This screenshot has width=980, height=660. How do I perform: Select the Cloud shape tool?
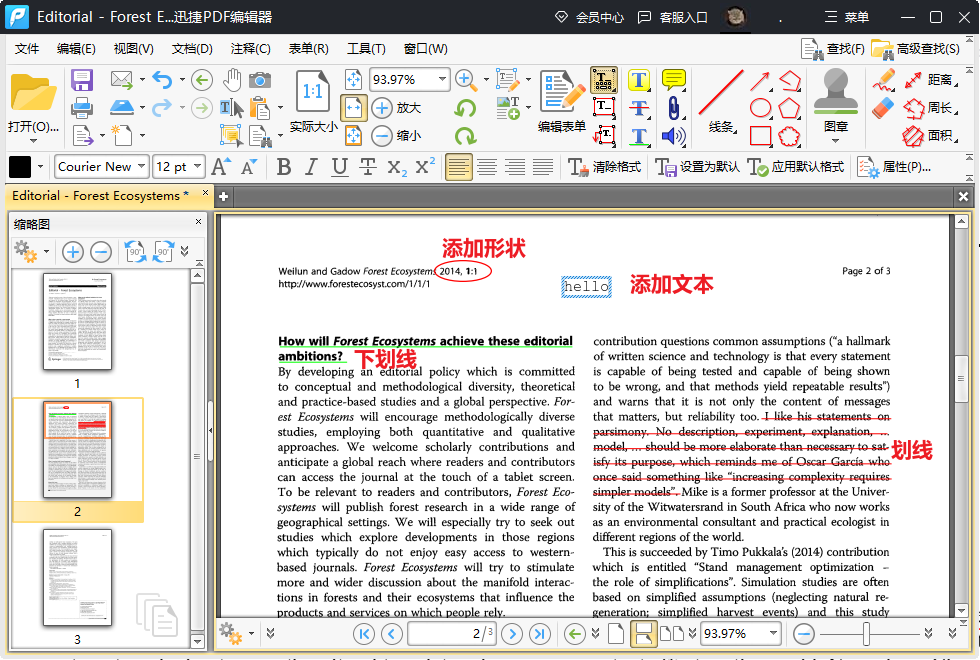pos(789,136)
